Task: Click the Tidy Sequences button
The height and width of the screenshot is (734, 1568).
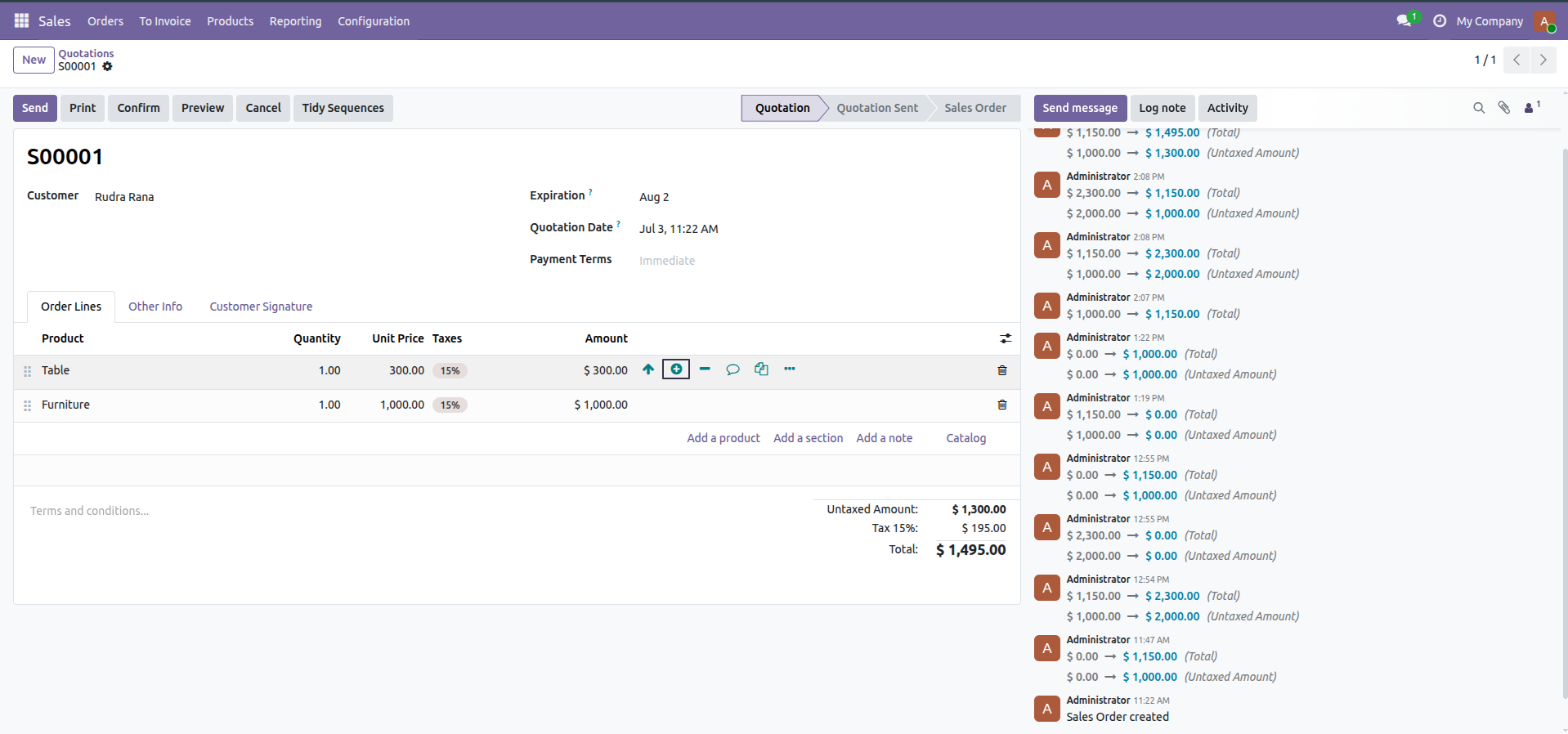Action: pyautogui.click(x=343, y=108)
